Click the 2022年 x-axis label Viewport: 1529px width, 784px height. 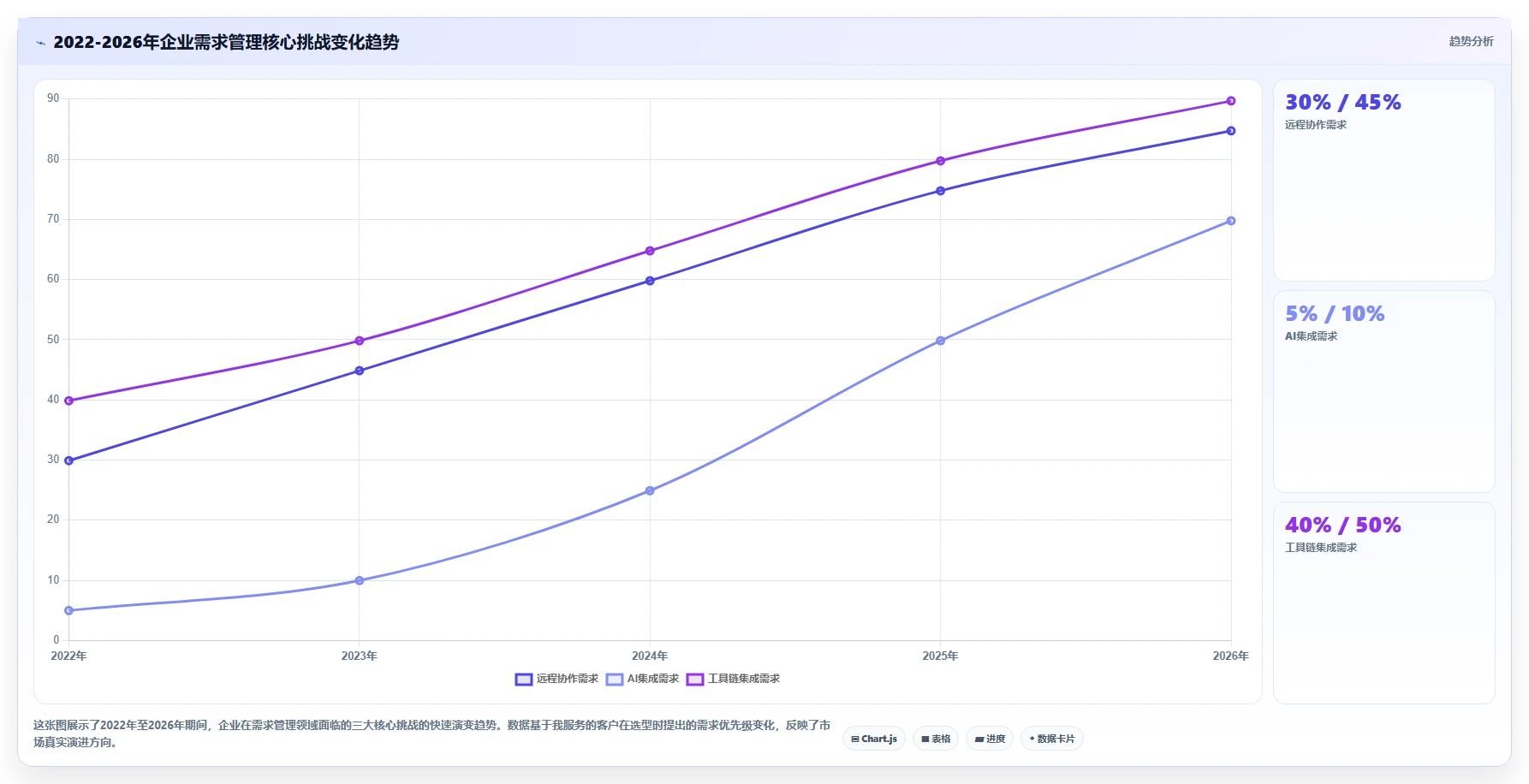point(69,656)
